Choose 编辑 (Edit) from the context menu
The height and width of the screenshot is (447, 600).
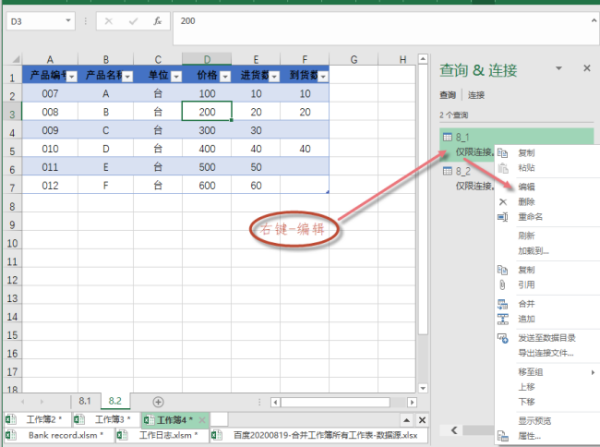pyautogui.click(x=527, y=186)
